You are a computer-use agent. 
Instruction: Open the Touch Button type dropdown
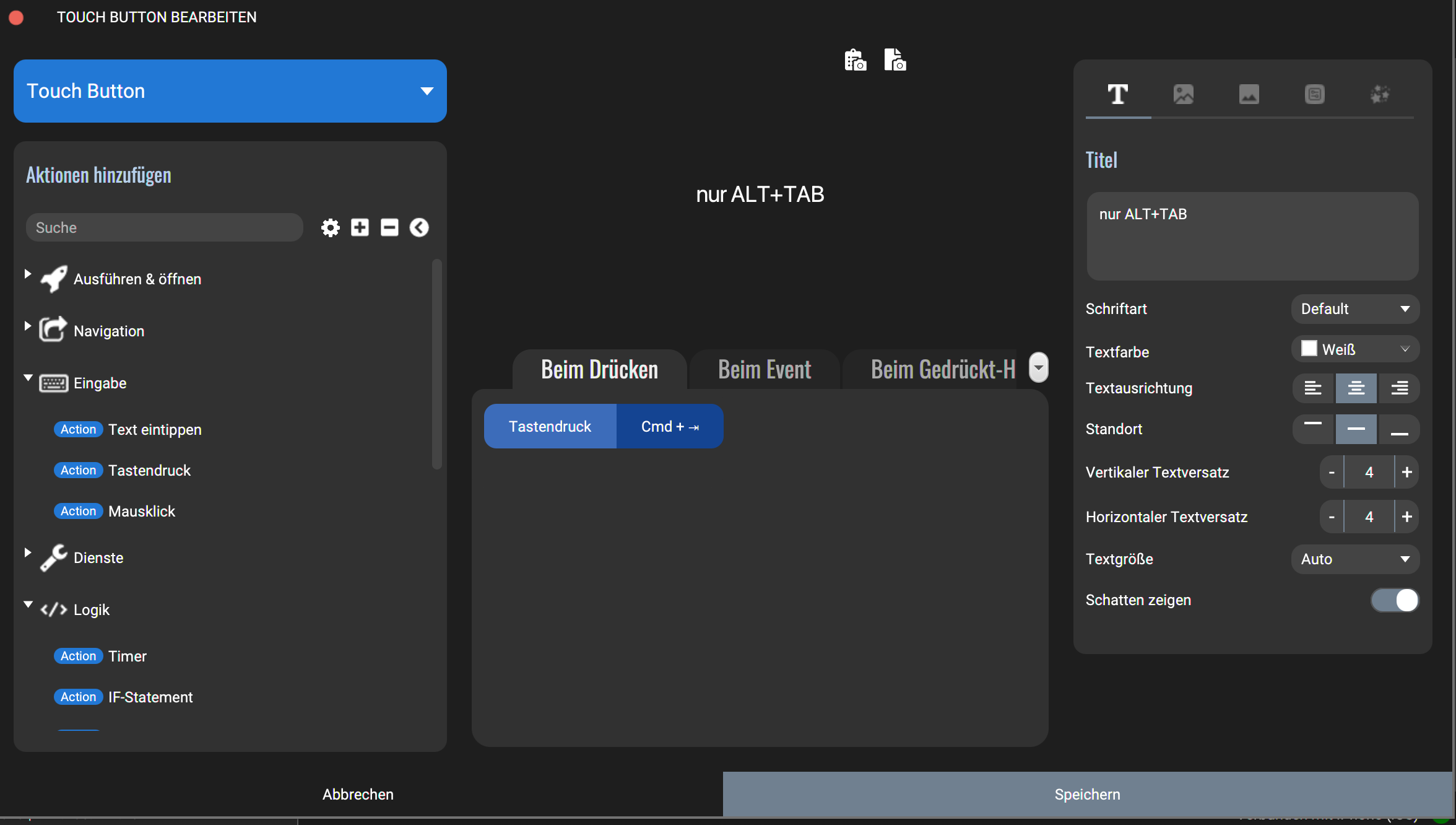click(x=230, y=91)
